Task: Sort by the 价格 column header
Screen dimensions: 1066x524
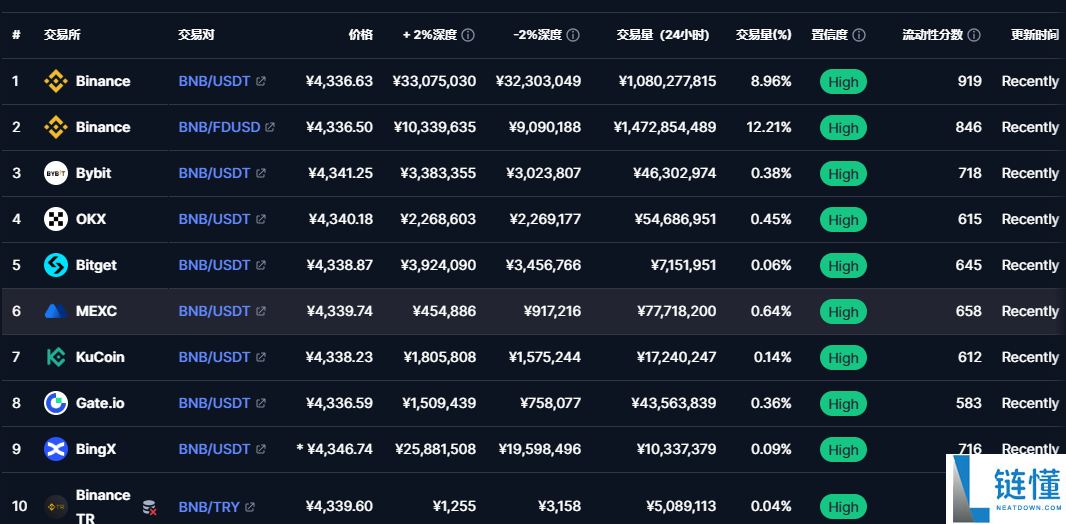Action: click(x=360, y=35)
